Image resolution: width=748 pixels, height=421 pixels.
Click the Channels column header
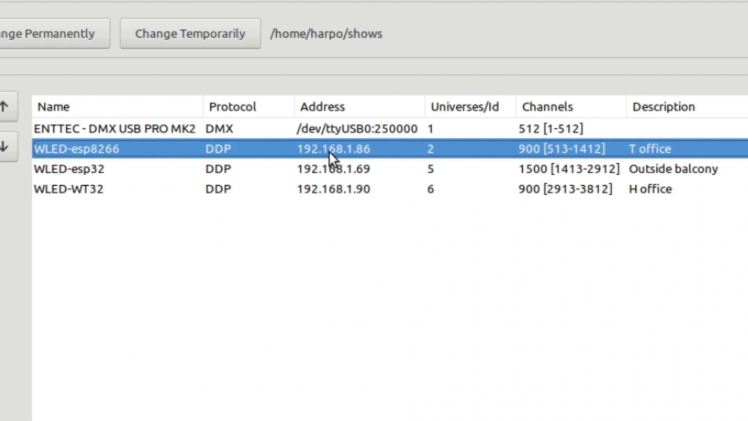547,107
